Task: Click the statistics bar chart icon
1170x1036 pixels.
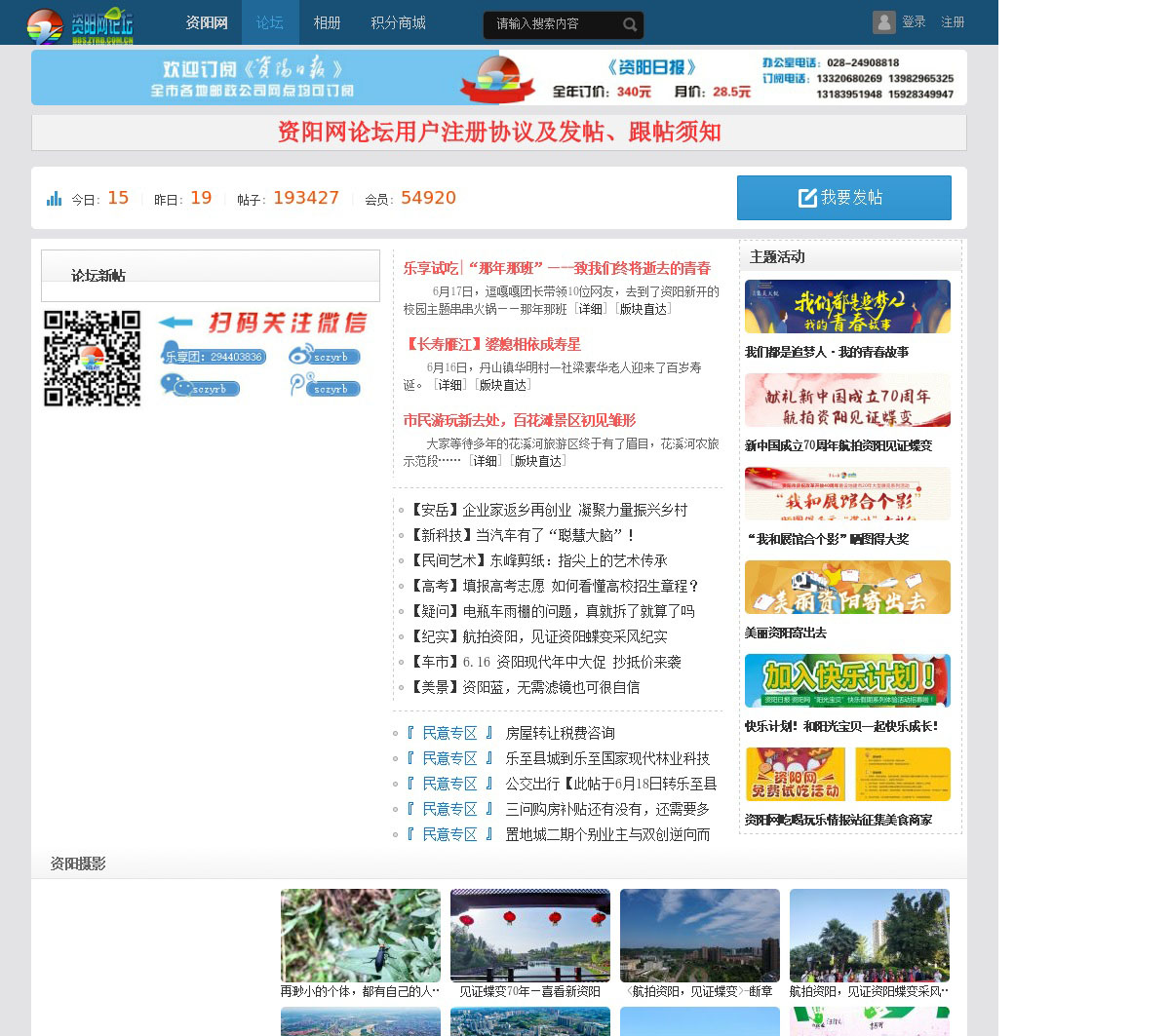Action: (x=54, y=199)
